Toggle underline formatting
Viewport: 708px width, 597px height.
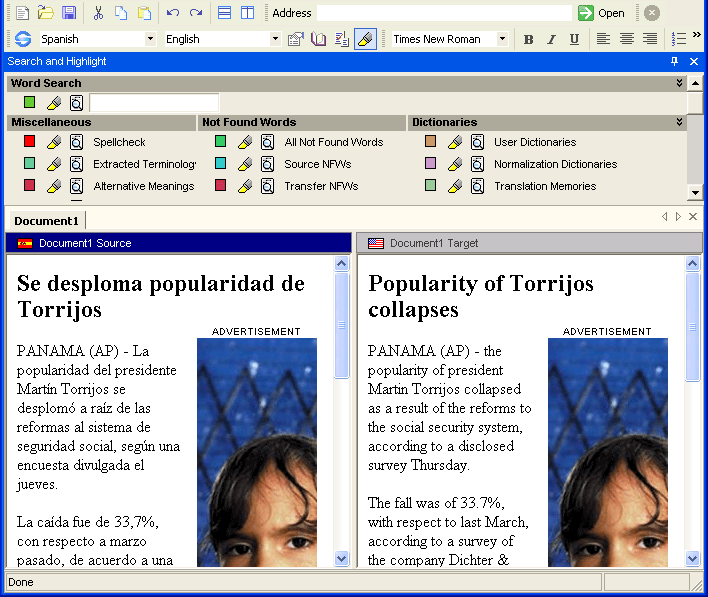[x=574, y=40]
